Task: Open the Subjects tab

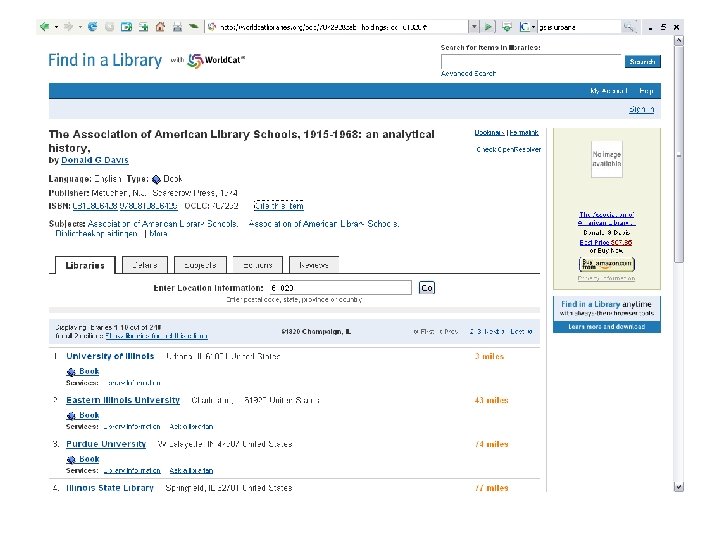Action: [x=200, y=265]
